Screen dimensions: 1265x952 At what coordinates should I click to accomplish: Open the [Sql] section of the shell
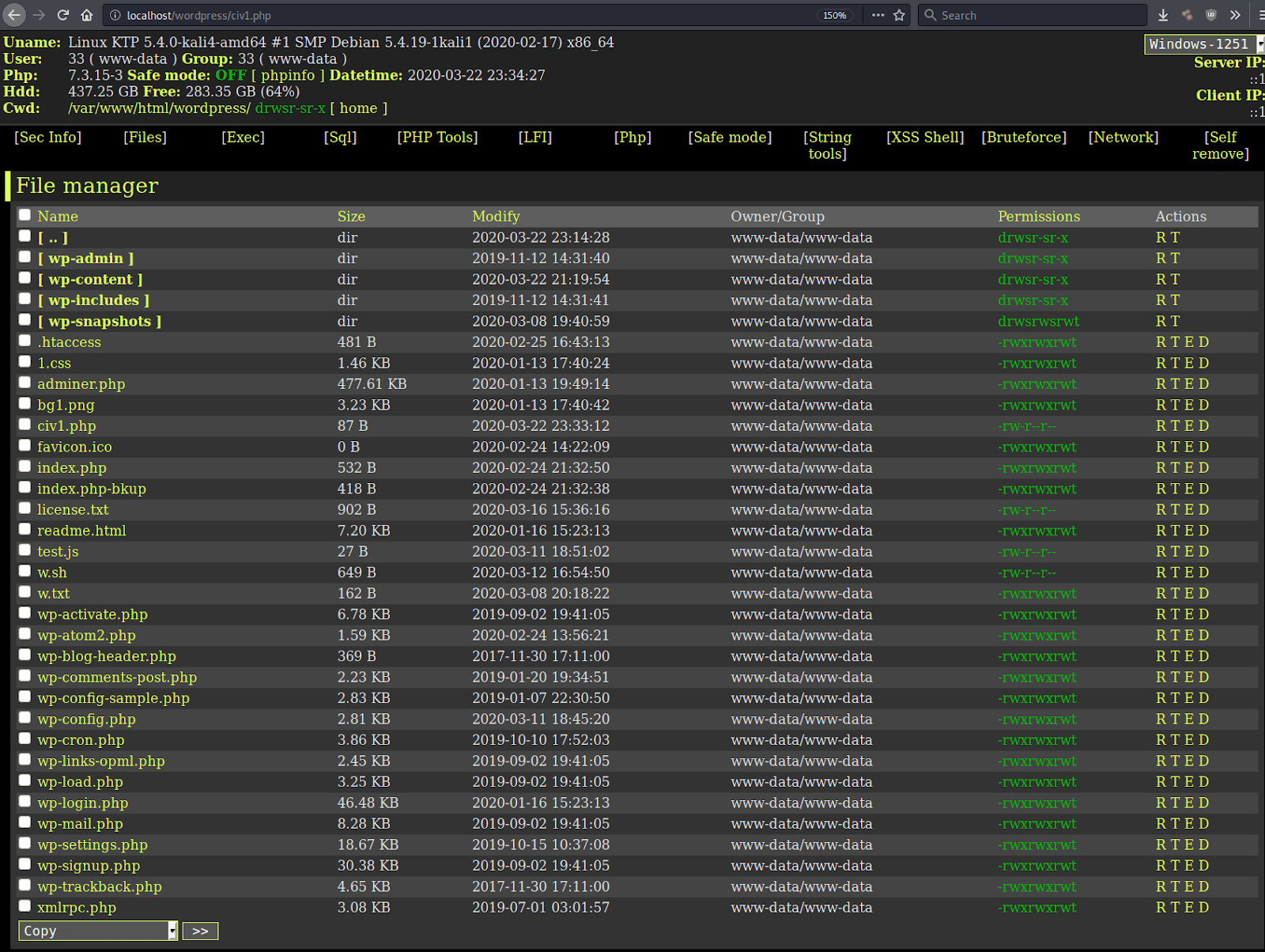[340, 137]
